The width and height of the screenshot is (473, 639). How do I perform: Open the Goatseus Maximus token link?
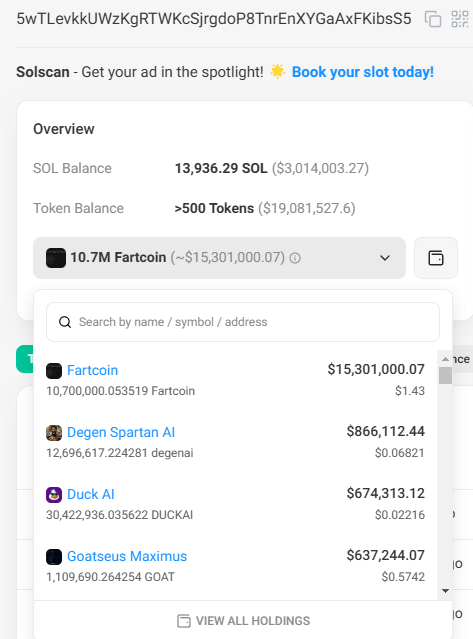click(x=127, y=556)
